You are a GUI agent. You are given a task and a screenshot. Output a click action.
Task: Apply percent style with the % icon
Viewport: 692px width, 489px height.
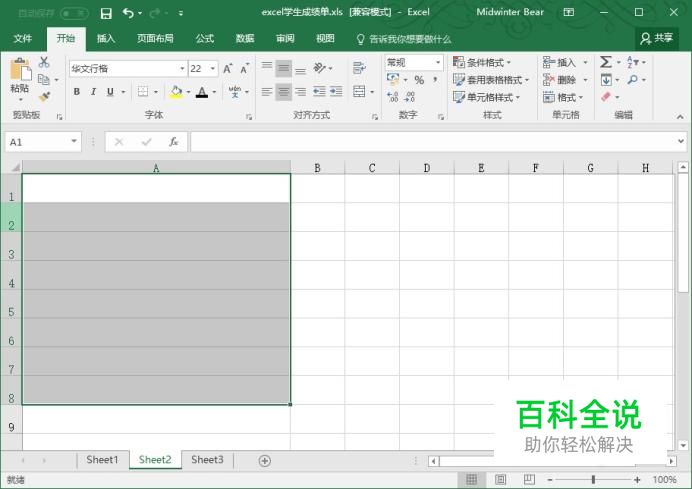[419, 80]
